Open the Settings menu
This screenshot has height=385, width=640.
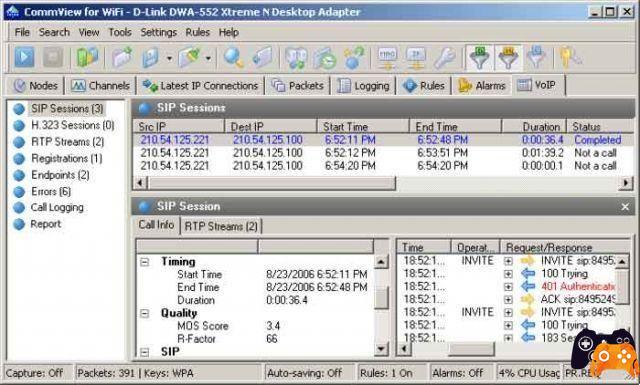(x=158, y=32)
